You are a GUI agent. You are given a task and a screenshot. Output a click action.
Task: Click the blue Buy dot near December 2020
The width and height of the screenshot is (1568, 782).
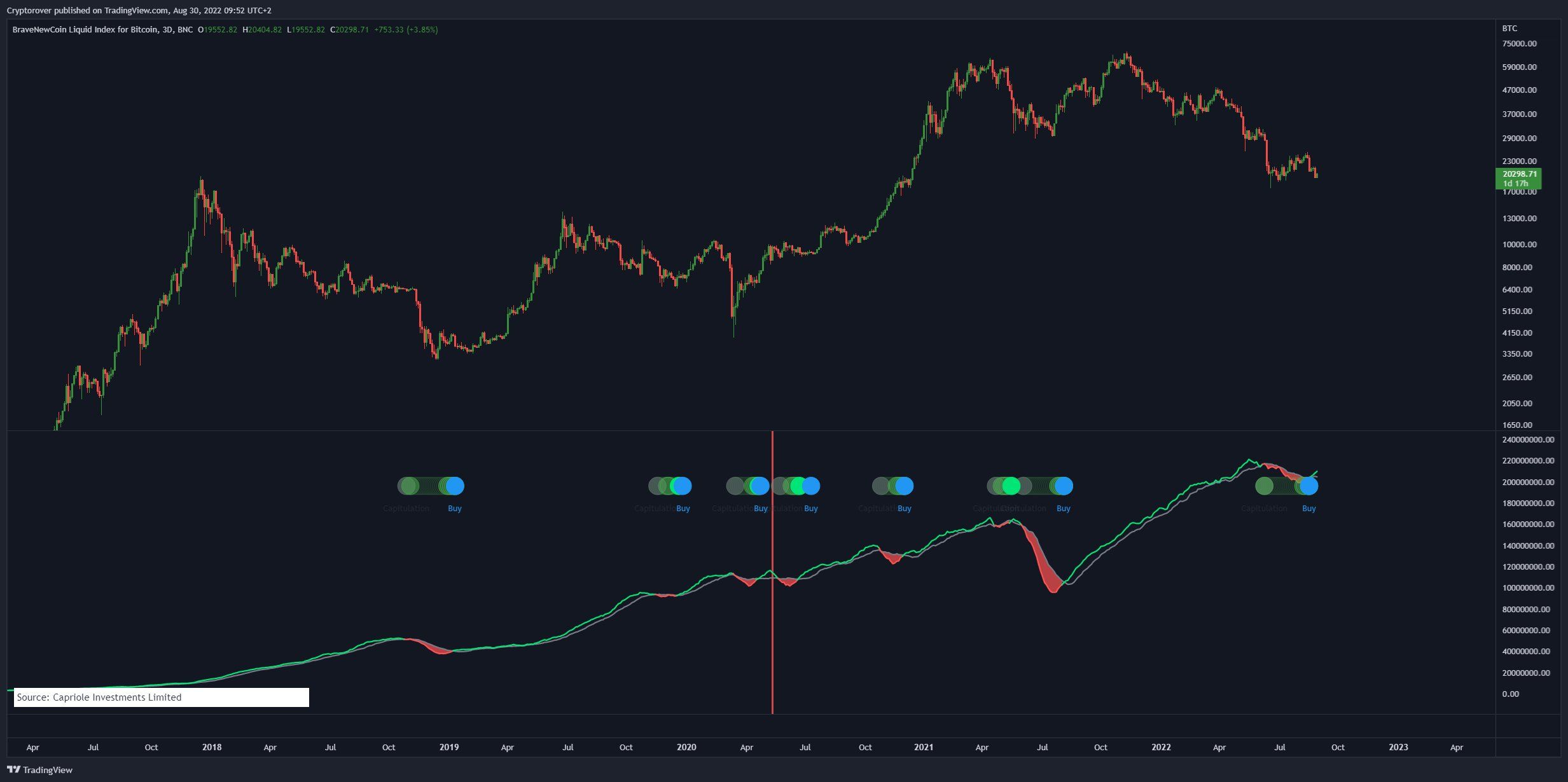pyautogui.click(x=904, y=486)
